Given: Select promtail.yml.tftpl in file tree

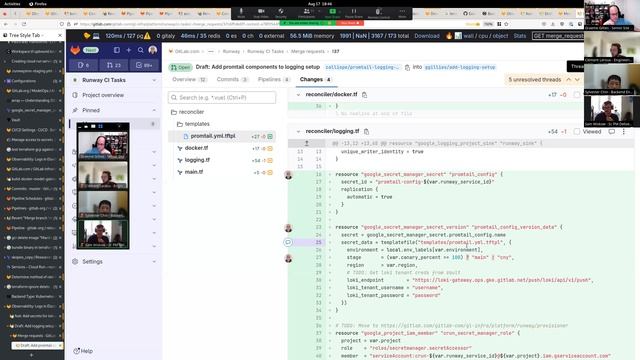Looking at the screenshot, I should pyautogui.click(x=222, y=136).
